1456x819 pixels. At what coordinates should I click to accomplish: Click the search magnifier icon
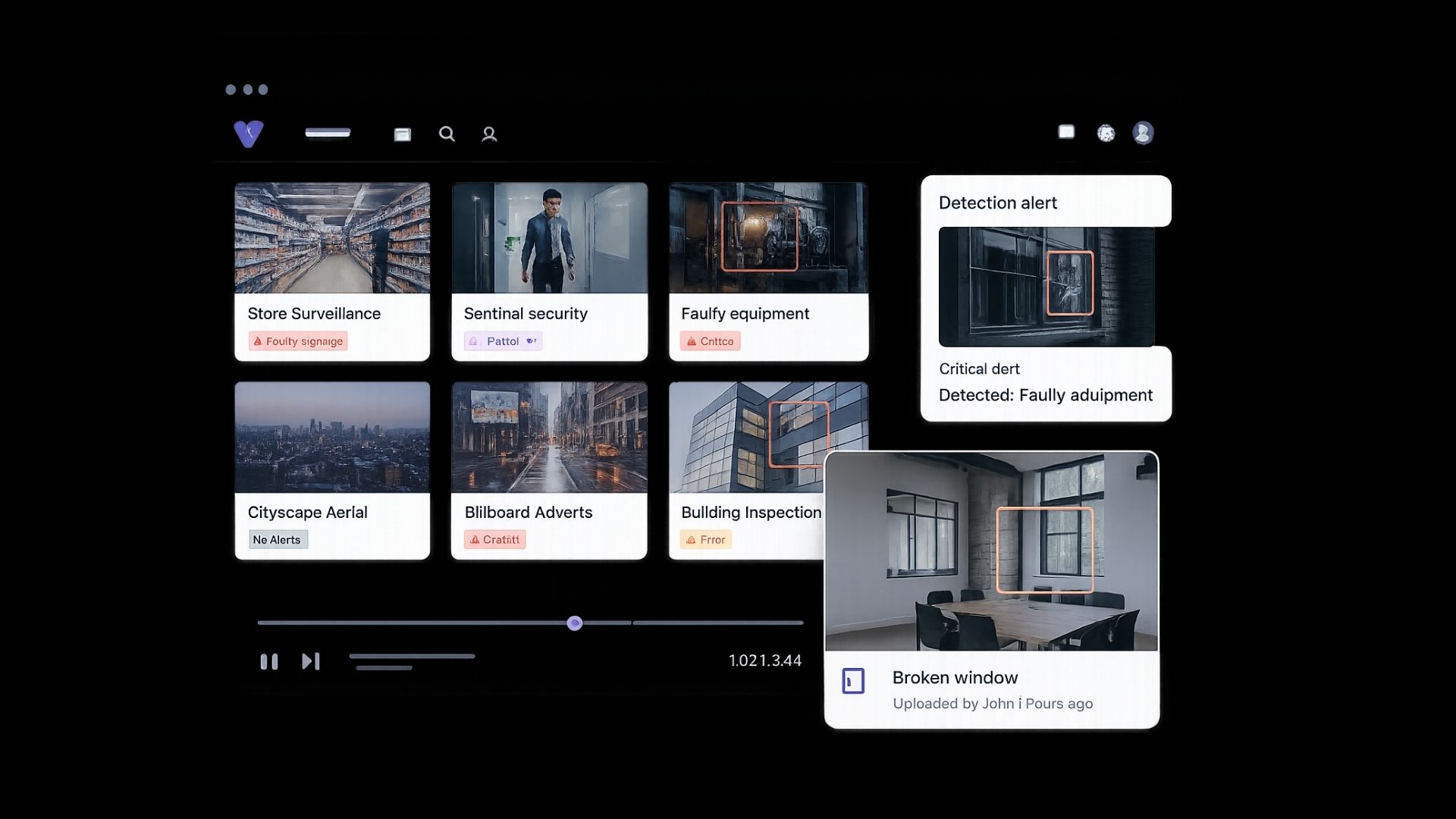447,134
